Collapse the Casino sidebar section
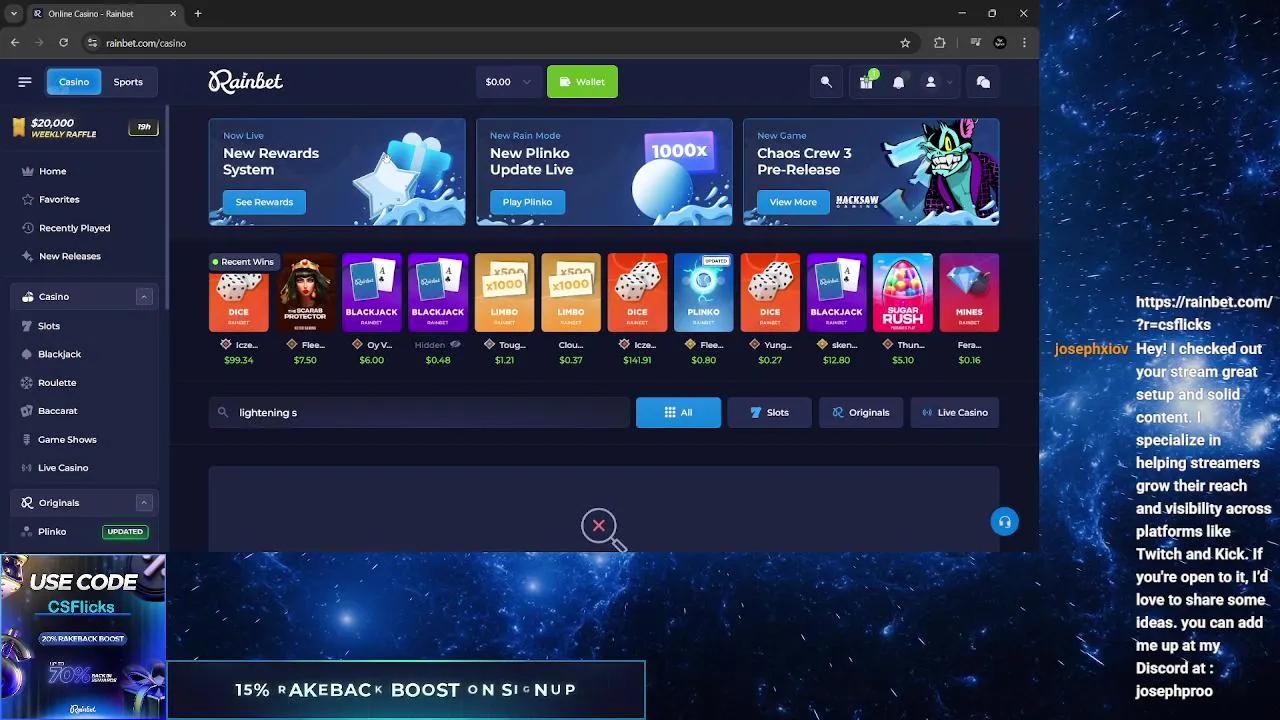The image size is (1280, 720). (143, 297)
